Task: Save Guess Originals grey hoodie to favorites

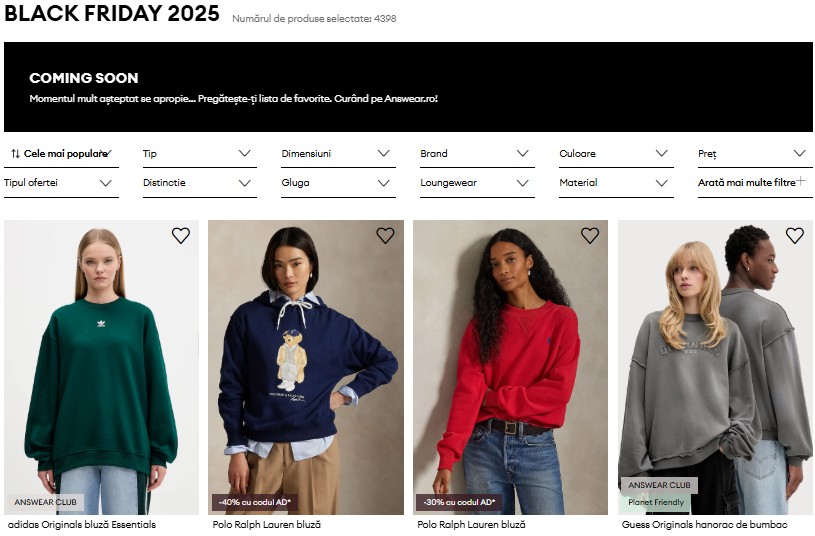Action: click(x=794, y=236)
